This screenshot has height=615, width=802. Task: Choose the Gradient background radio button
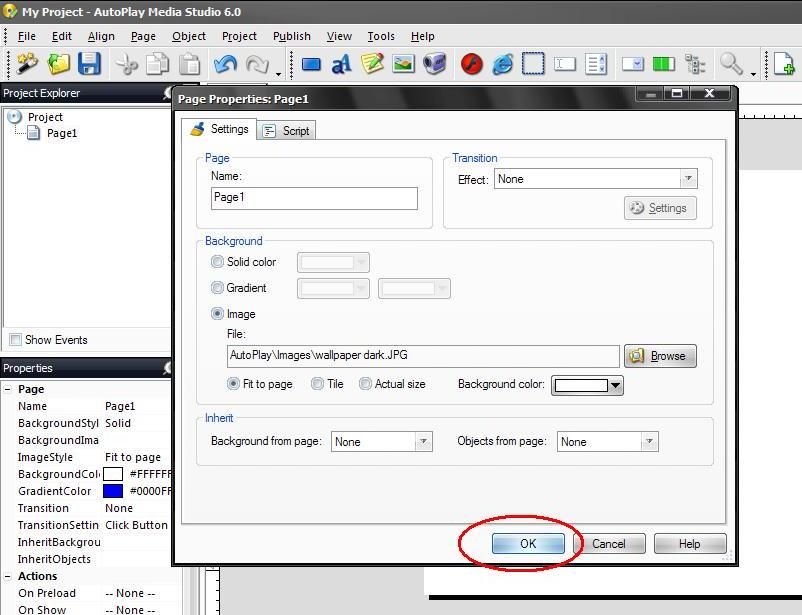(218, 288)
